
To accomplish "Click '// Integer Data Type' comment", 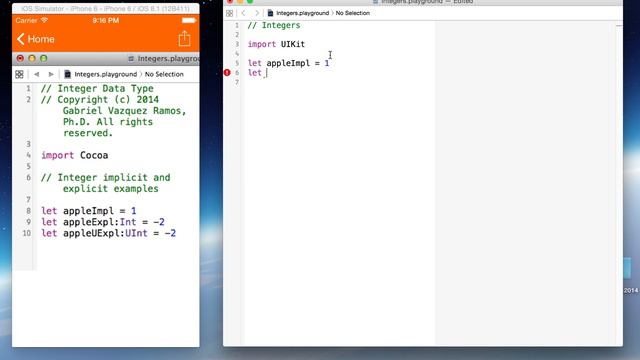I will pyautogui.click(x=97, y=89).
